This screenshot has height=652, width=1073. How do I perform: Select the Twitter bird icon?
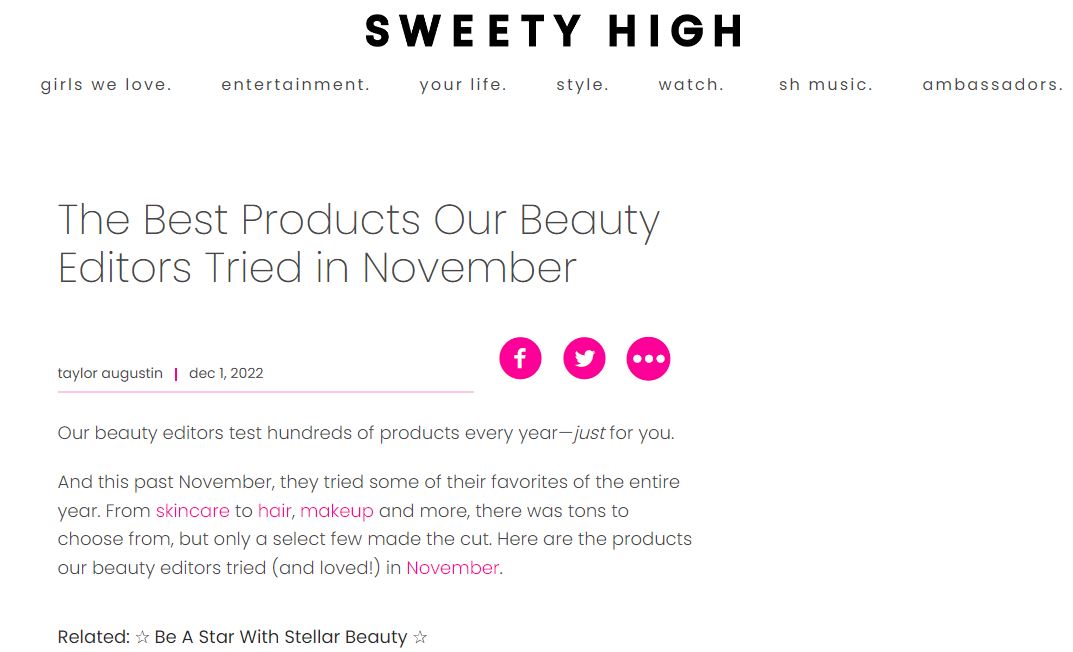tap(584, 358)
